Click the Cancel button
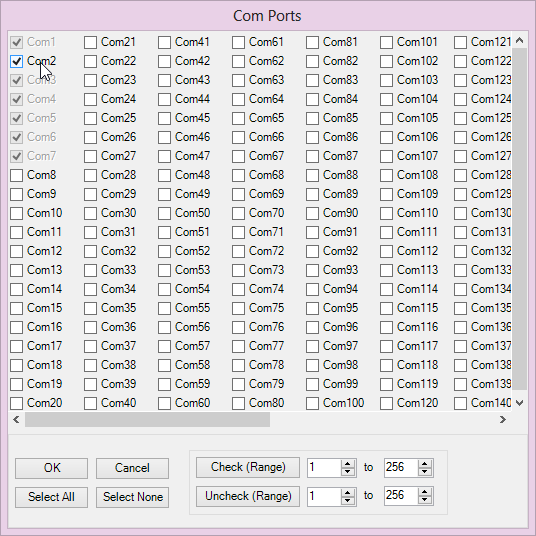 tap(132, 468)
